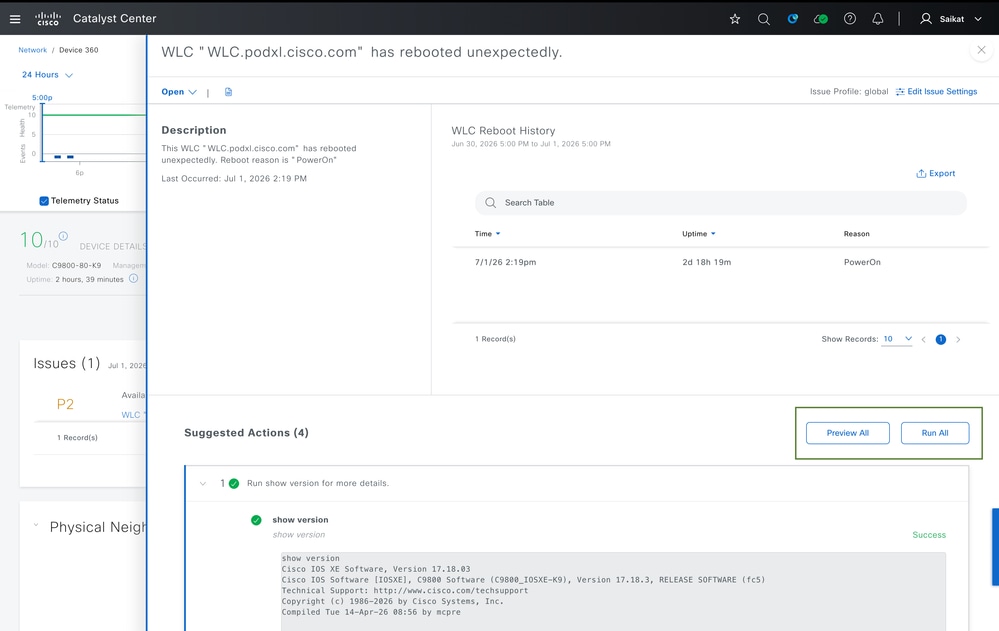Viewport: 999px width, 631px height.
Task: Go to previous page of records
Action: pyautogui.click(x=923, y=340)
